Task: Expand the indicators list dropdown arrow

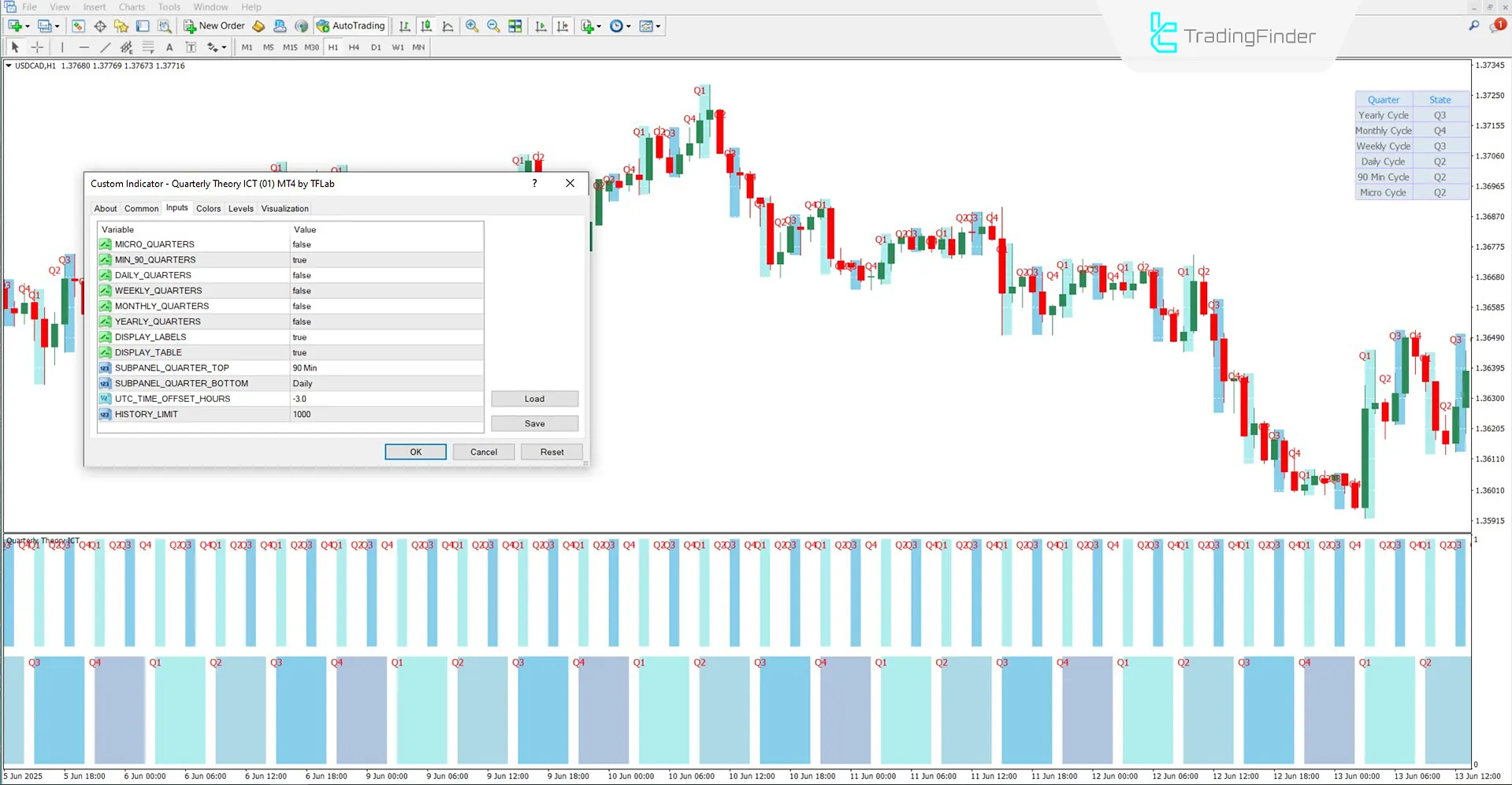Action: [x=600, y=26]
